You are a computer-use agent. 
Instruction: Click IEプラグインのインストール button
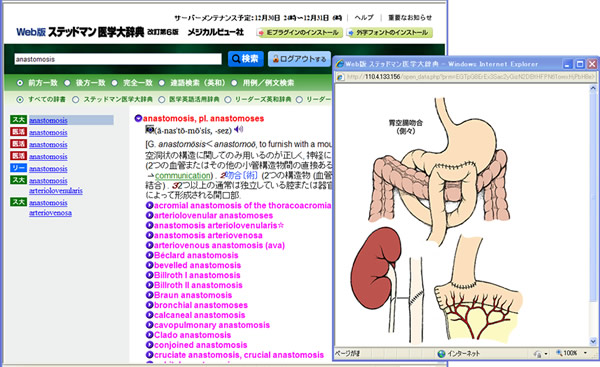point(299,33)
